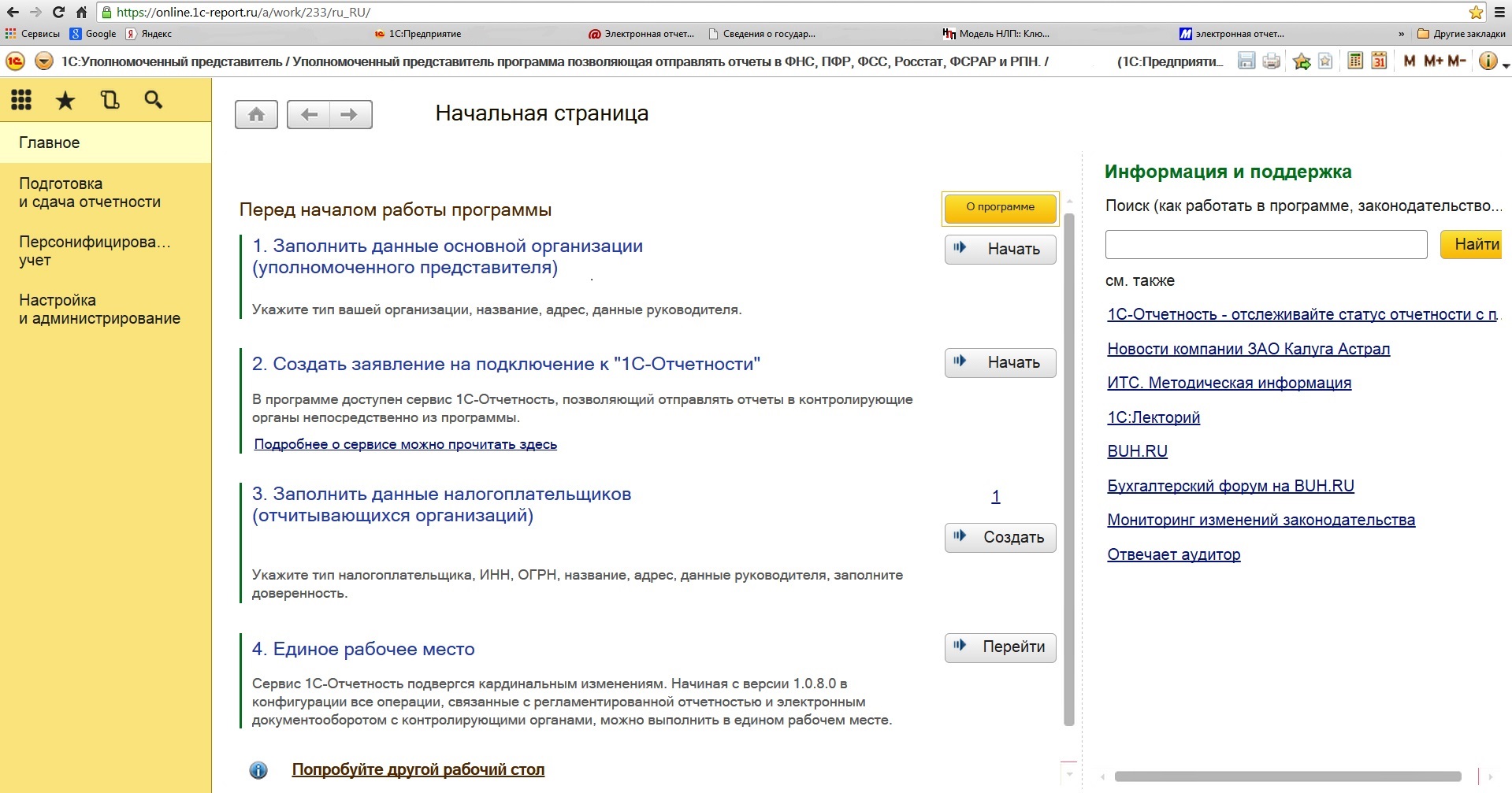Image resolution: width=1512 pixels, height=793 pixels.
Task: Open ИТС. Методическая информация link
Action: point(1229,383)
